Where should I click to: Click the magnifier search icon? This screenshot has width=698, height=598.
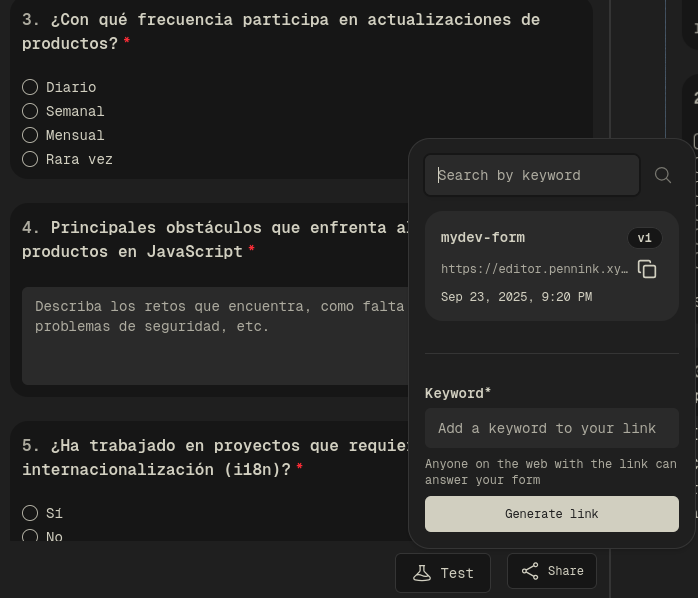662,175
